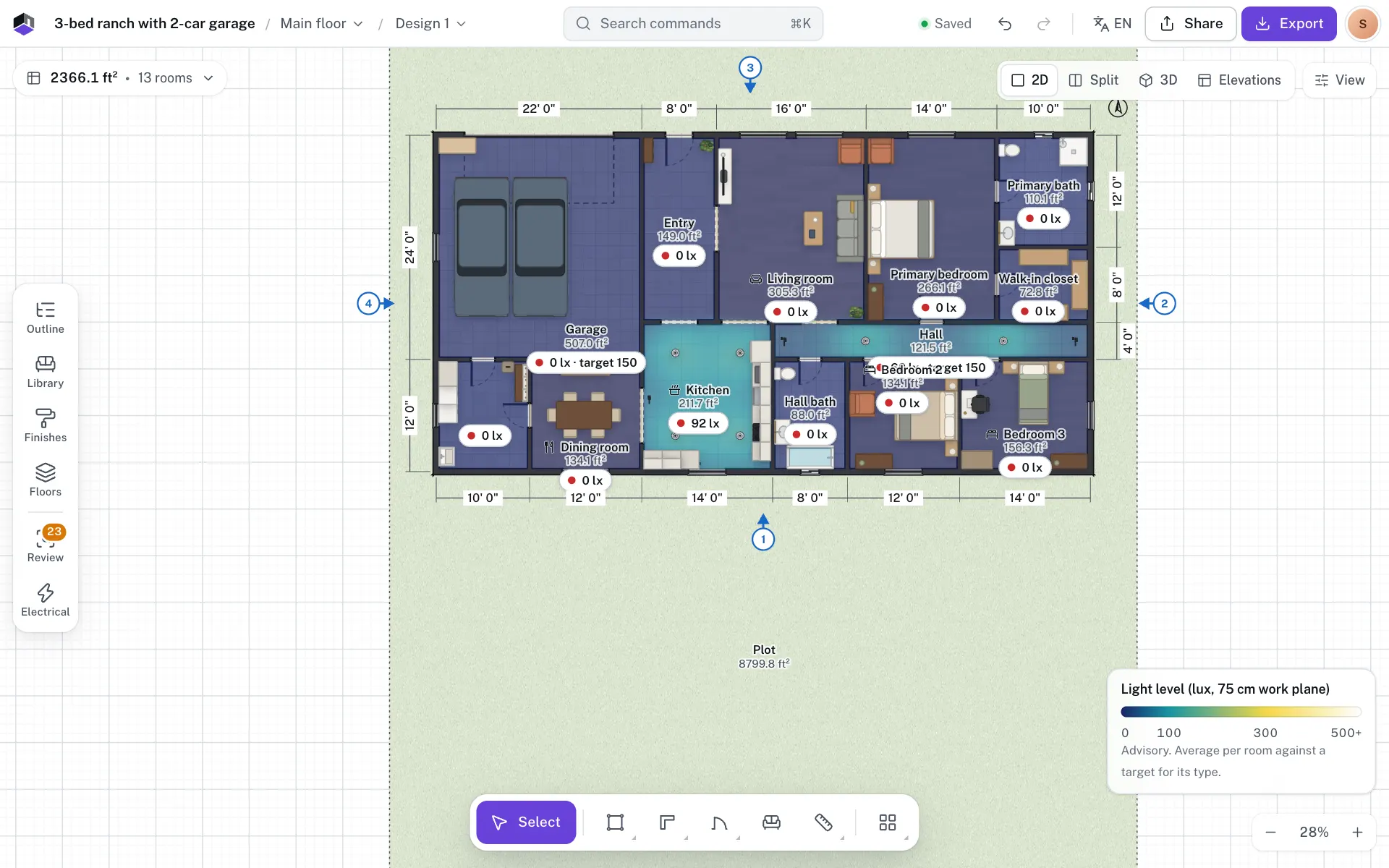Open the Finishes panel
This screenshot has width=1389, height=868.
(46, 427)
